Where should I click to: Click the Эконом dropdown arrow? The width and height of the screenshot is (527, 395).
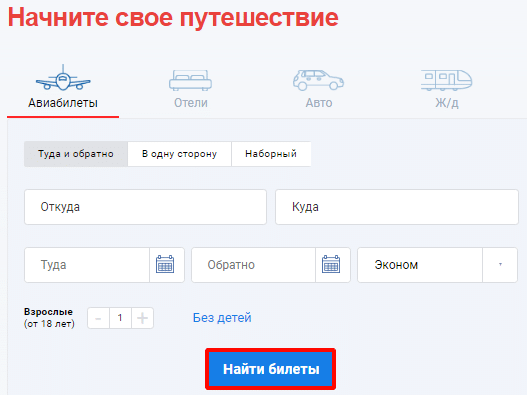(500, 265)
